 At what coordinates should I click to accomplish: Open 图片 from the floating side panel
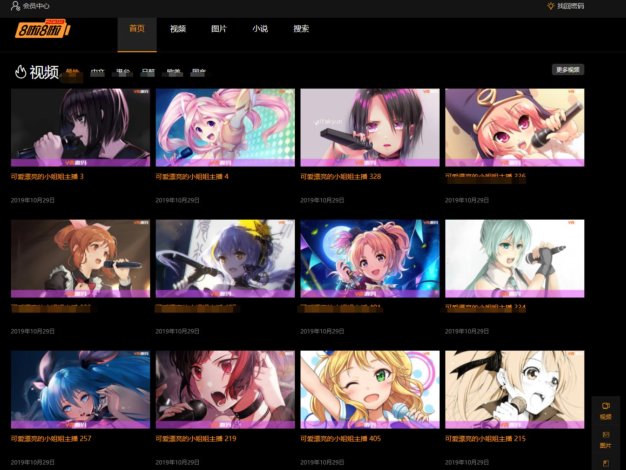coord(605,439)
